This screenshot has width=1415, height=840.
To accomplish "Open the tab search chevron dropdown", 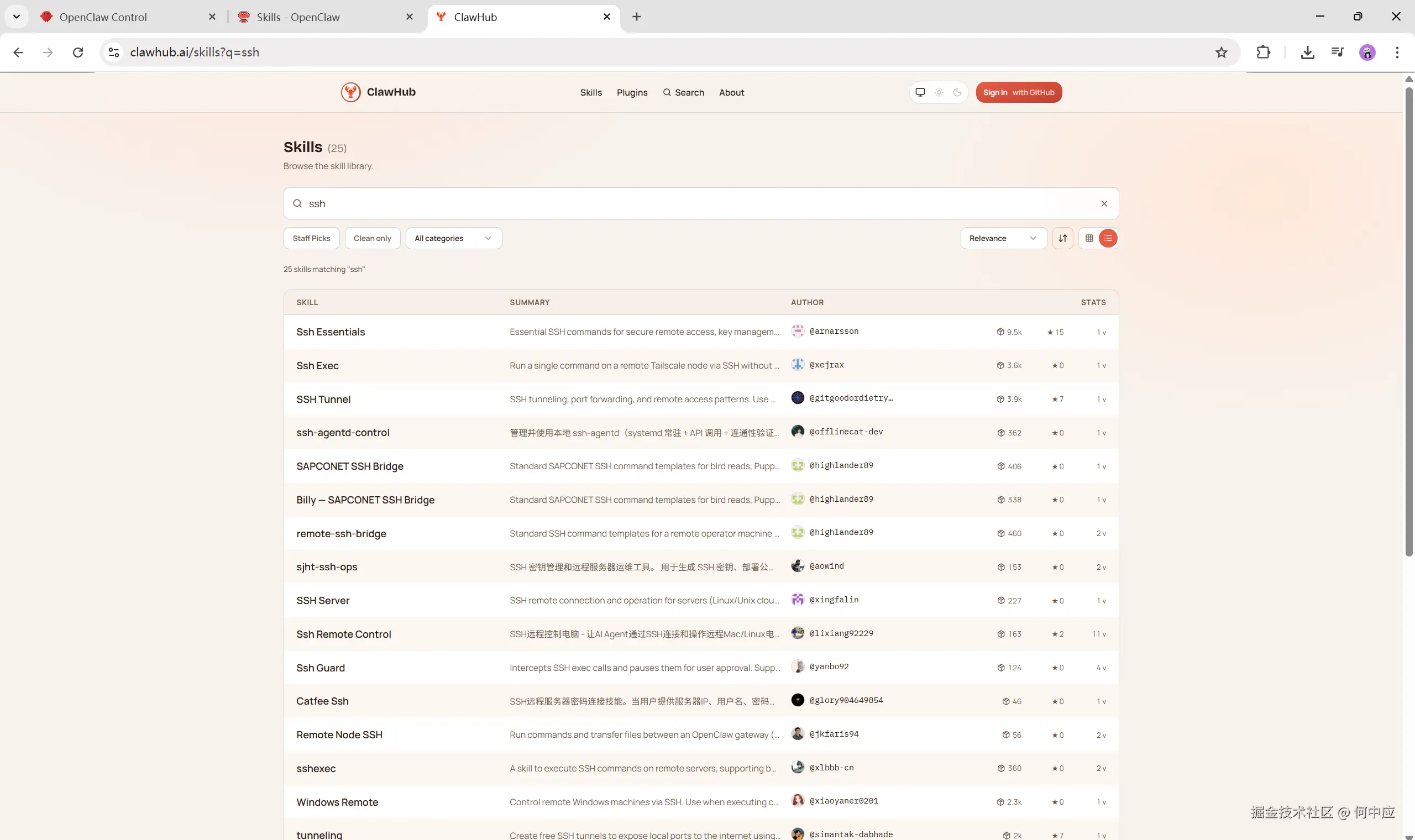I will (x=17, y=17).
